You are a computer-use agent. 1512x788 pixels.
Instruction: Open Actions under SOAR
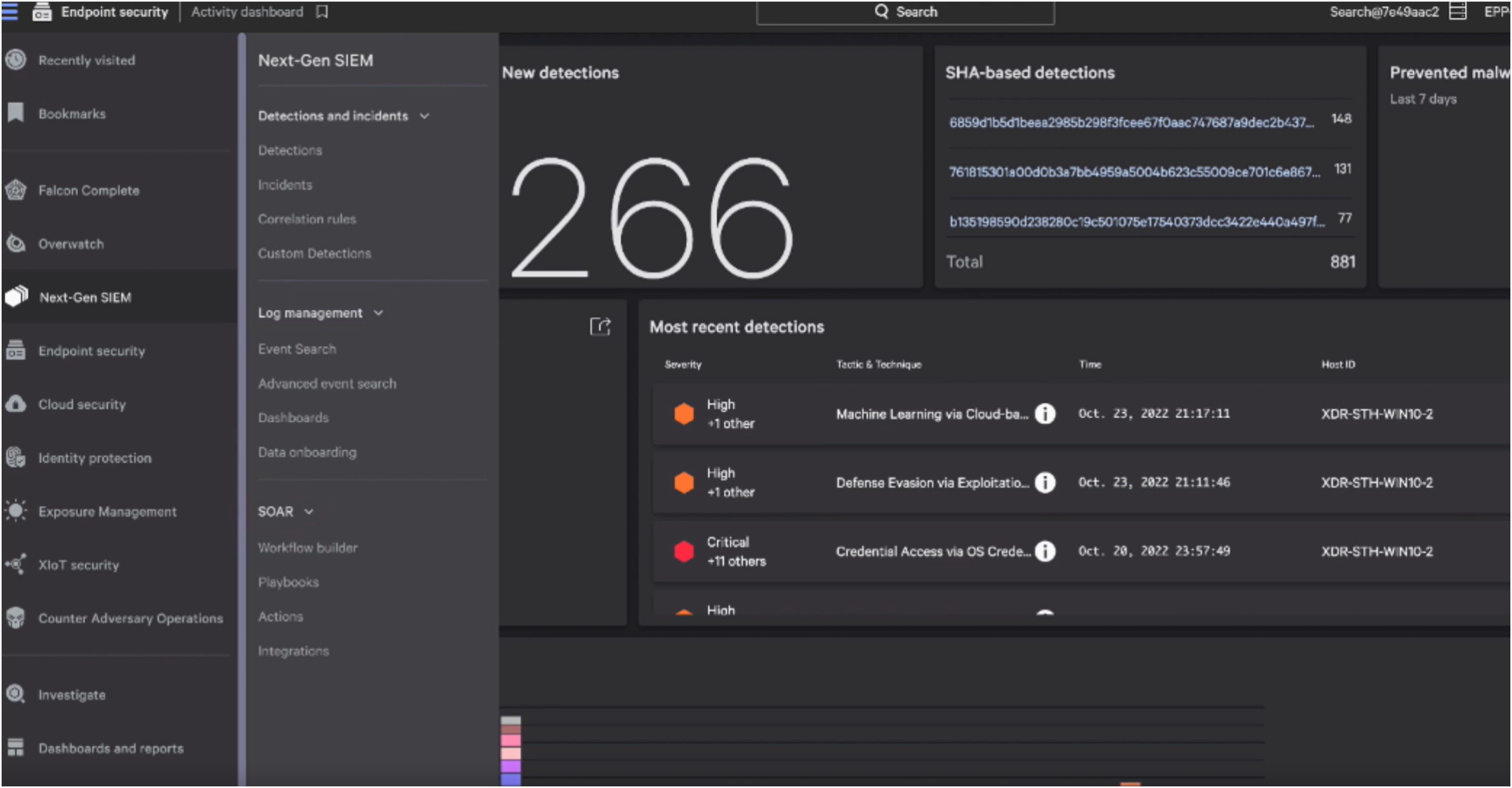point(281,617)
